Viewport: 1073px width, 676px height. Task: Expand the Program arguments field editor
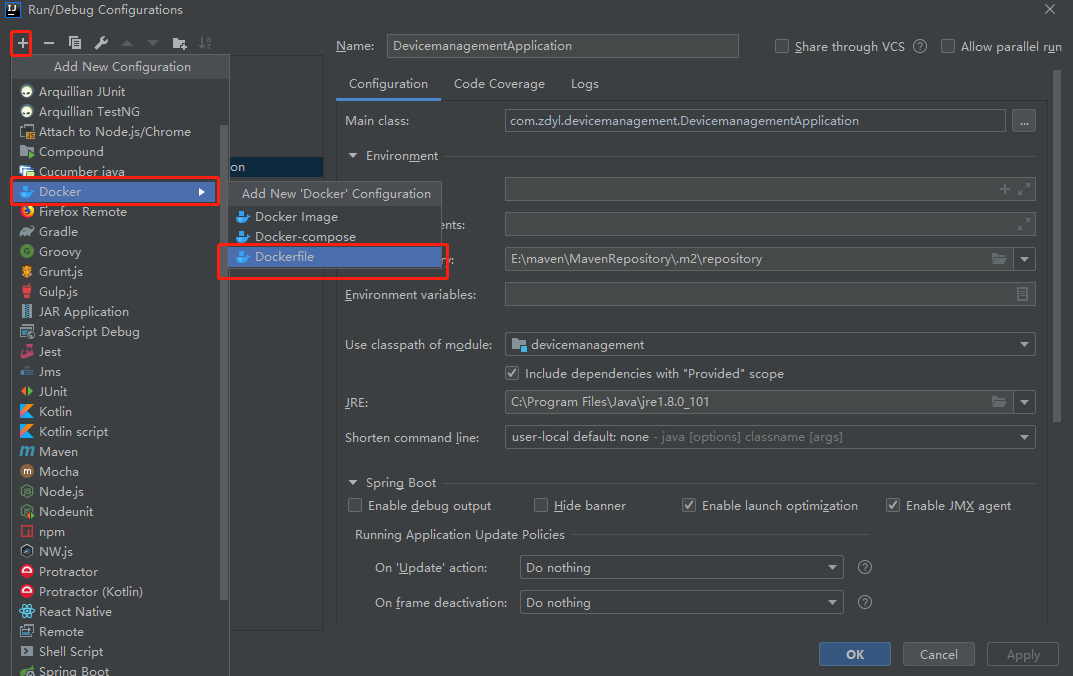coord(1024,224)
